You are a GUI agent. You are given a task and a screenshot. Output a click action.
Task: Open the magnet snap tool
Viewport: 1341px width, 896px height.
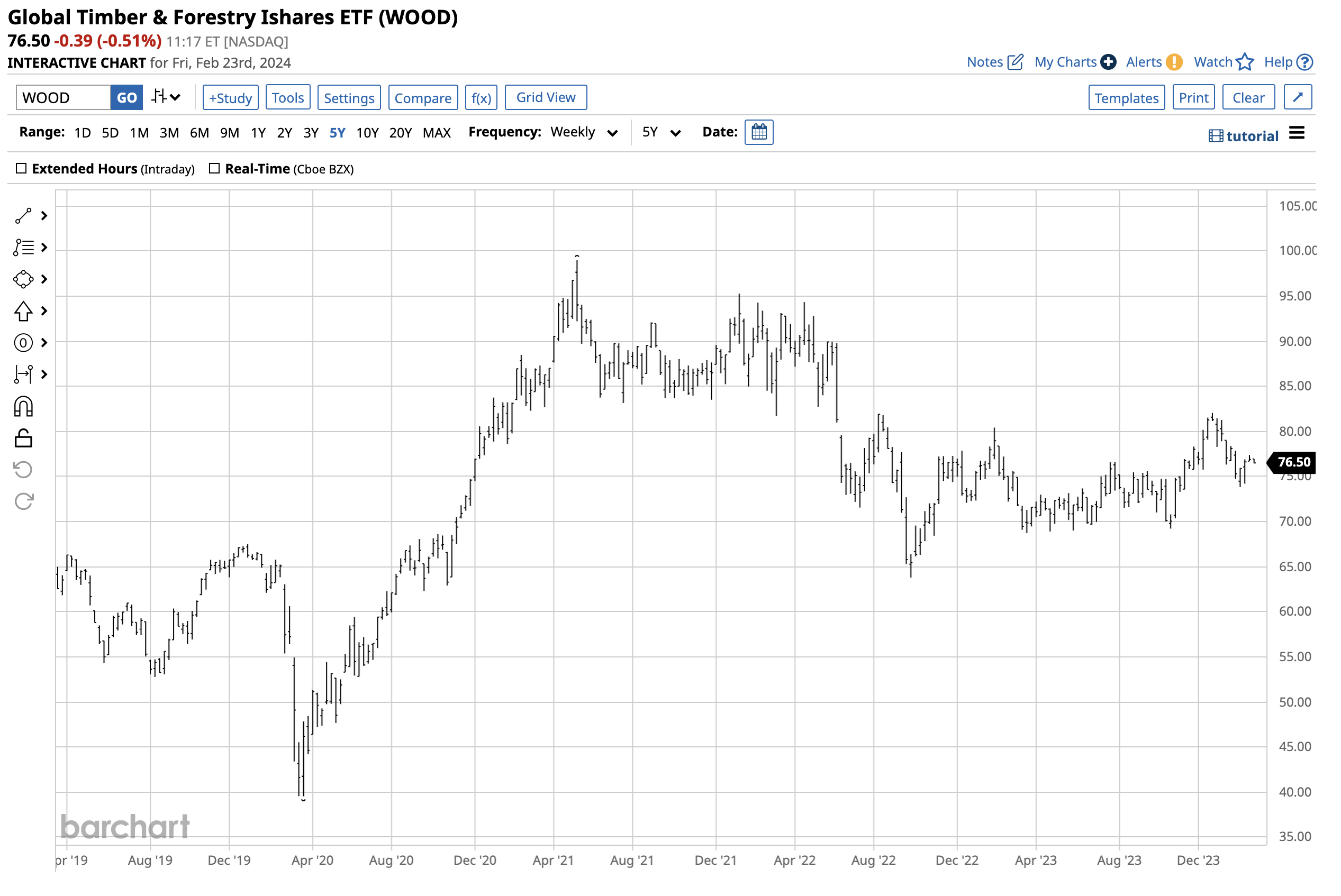[23, 407]
